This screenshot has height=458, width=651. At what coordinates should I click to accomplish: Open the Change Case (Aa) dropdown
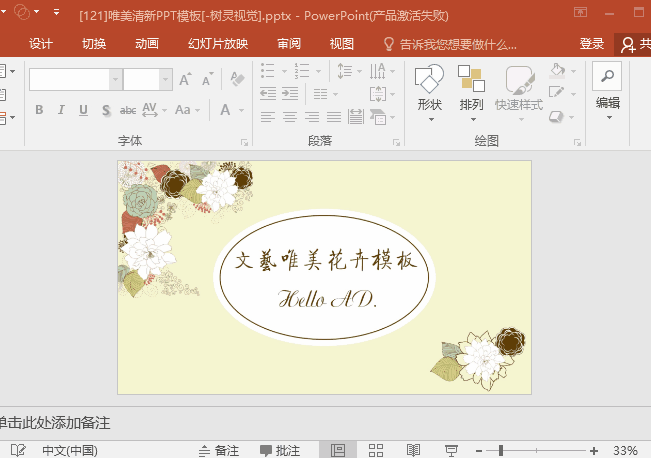[x=187, y=110]
